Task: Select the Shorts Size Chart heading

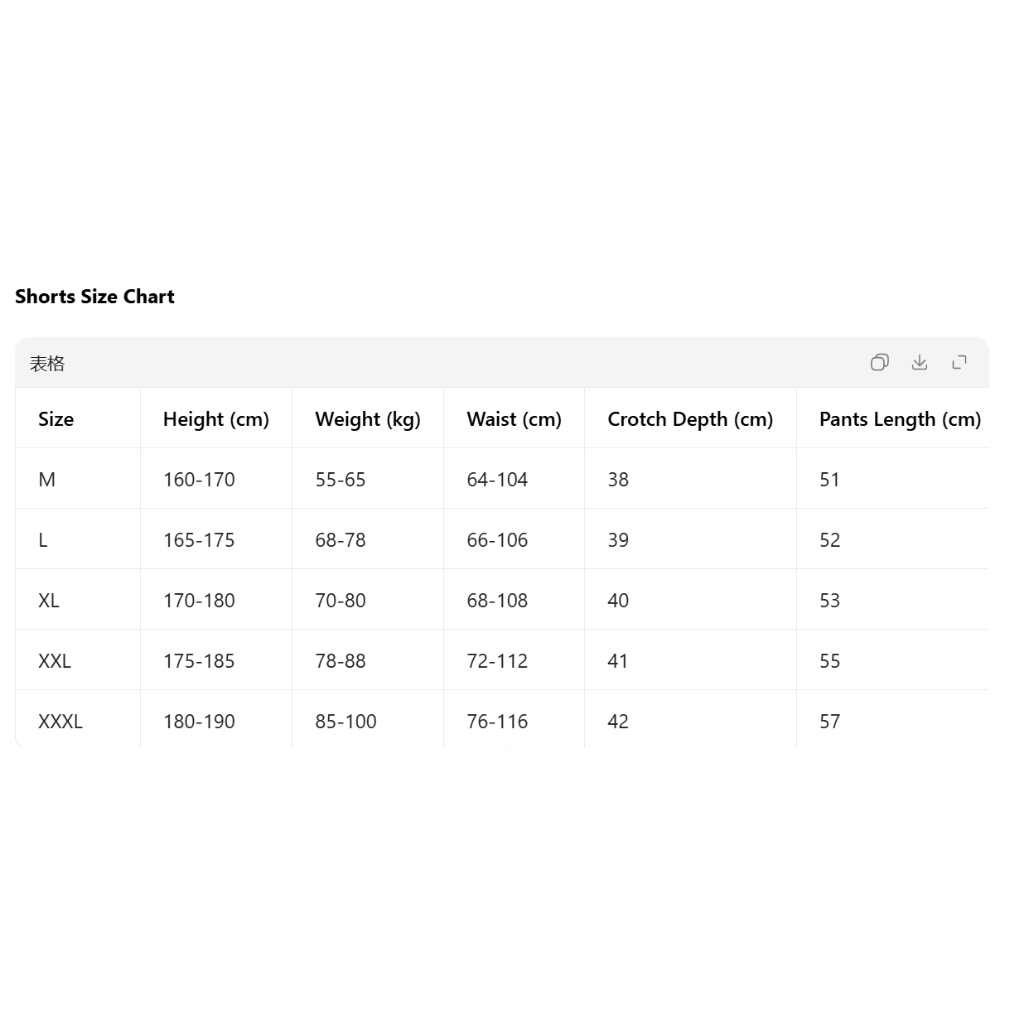Action: click(95, 296)
